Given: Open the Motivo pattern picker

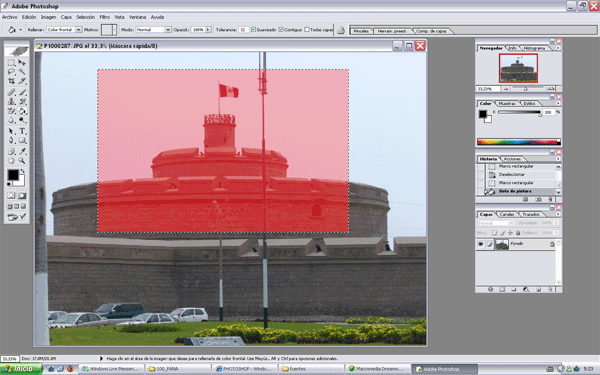Looking at the screenshot, I should point(114,30).
